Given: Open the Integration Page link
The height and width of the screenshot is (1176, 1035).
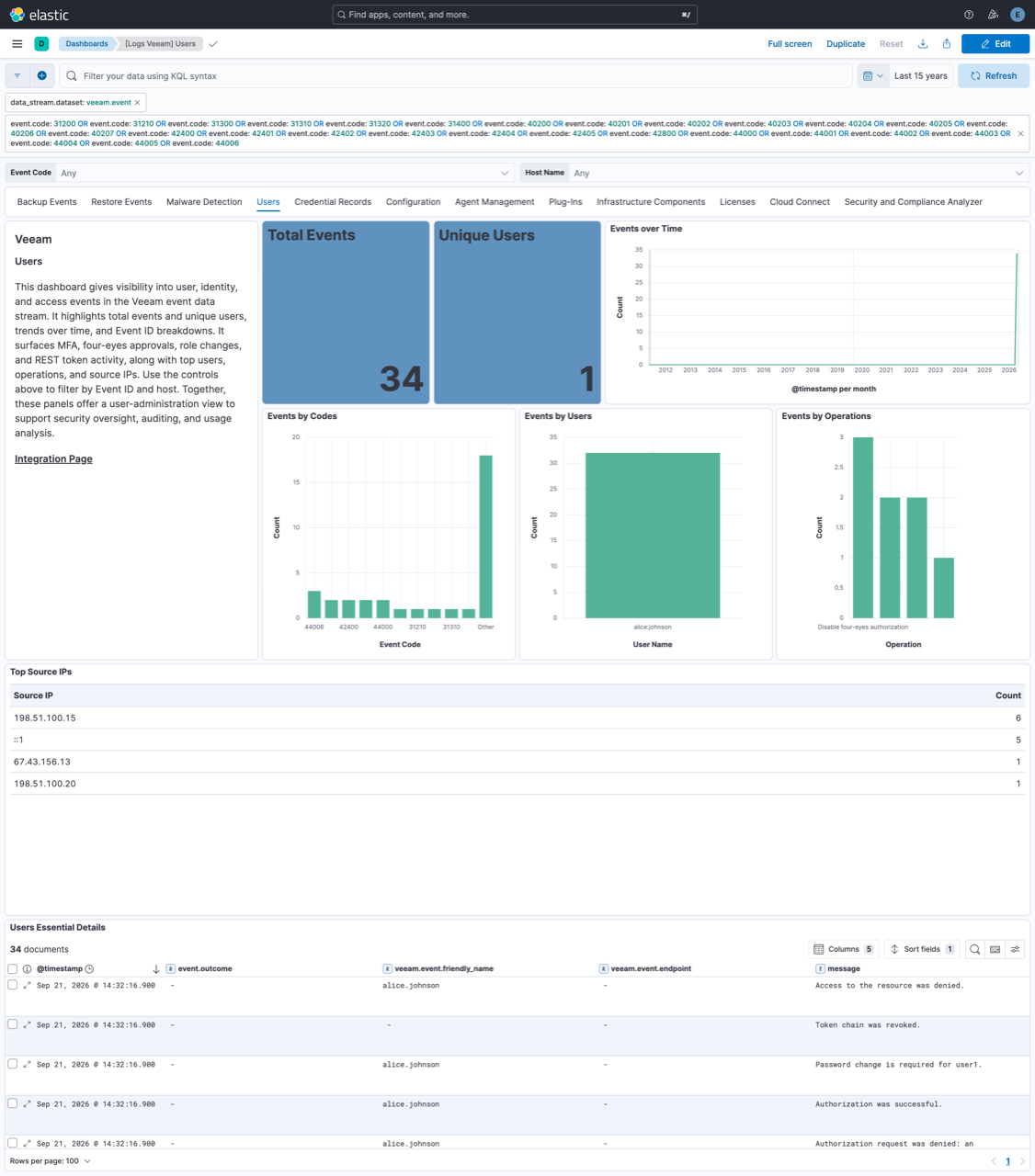Looking at the screenshot, I should pos(53,459).
